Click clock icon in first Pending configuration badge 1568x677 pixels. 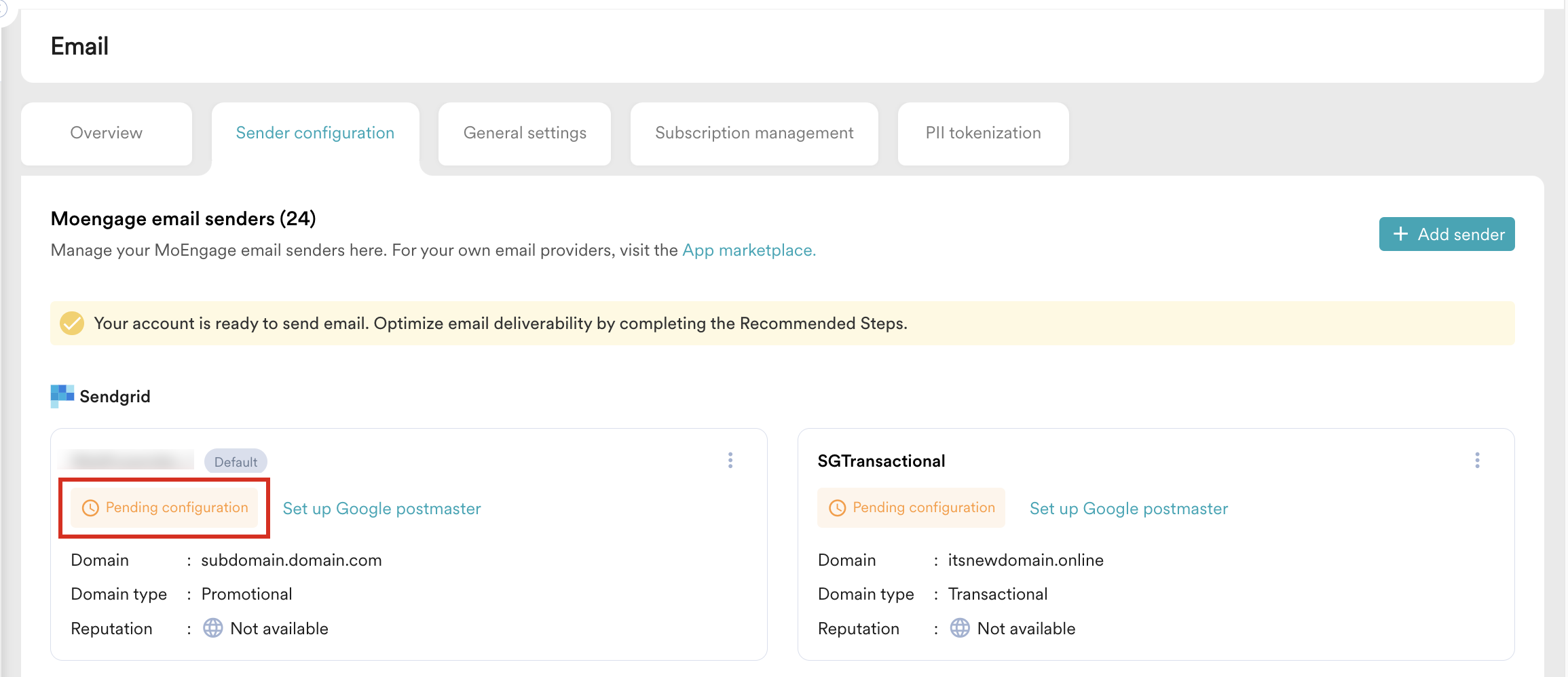click(x=90, y=508)
